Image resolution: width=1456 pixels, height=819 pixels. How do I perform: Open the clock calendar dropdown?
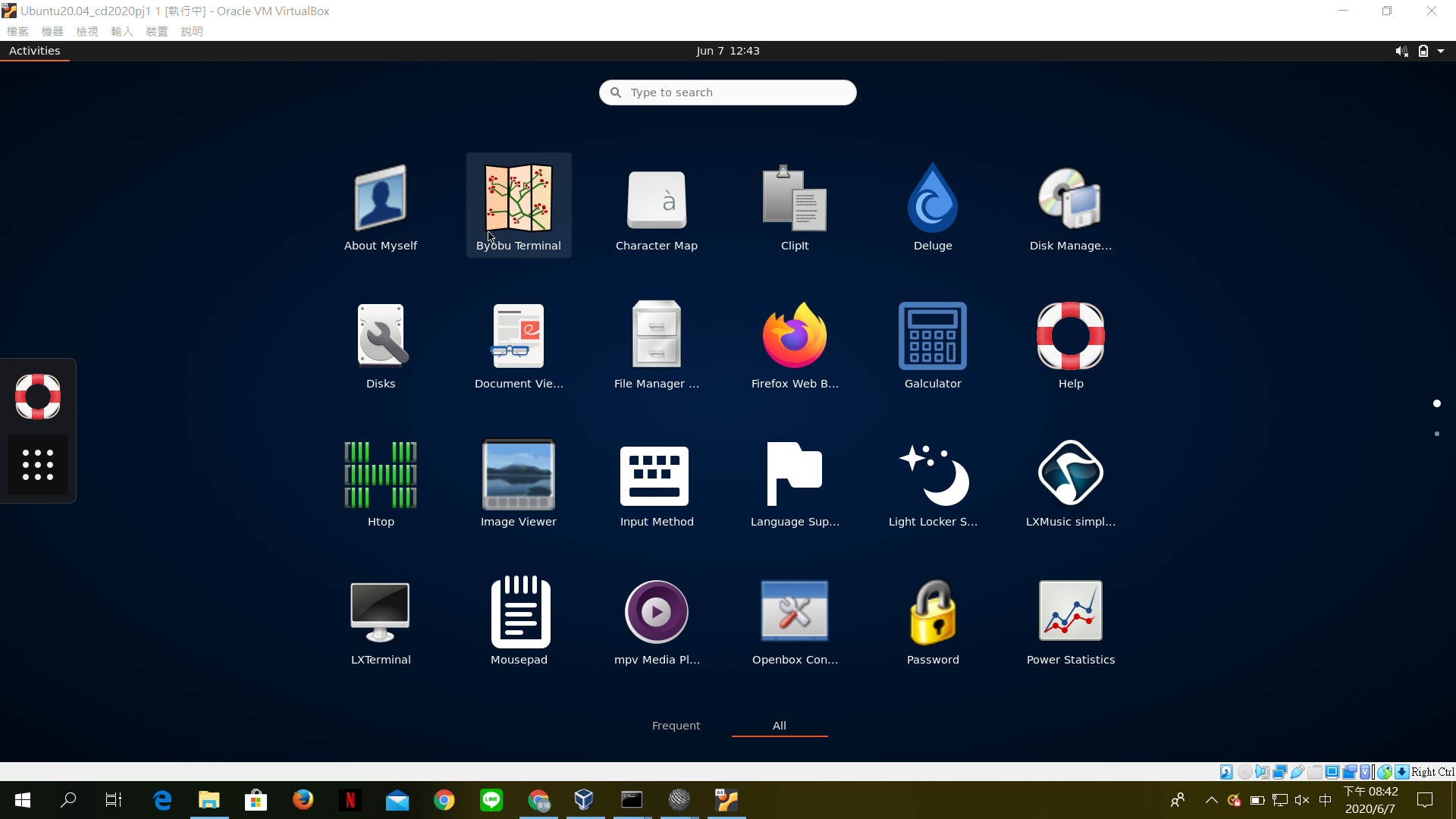(x=727, y=51)
